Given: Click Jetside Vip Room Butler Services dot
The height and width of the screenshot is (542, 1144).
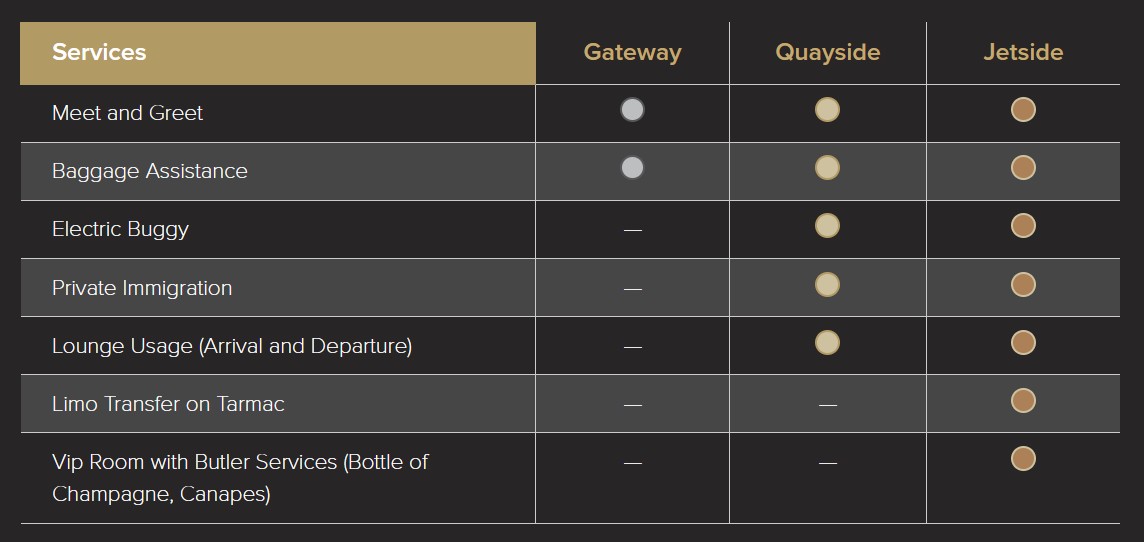Looking at the screenshot, I should (1023, 458).
